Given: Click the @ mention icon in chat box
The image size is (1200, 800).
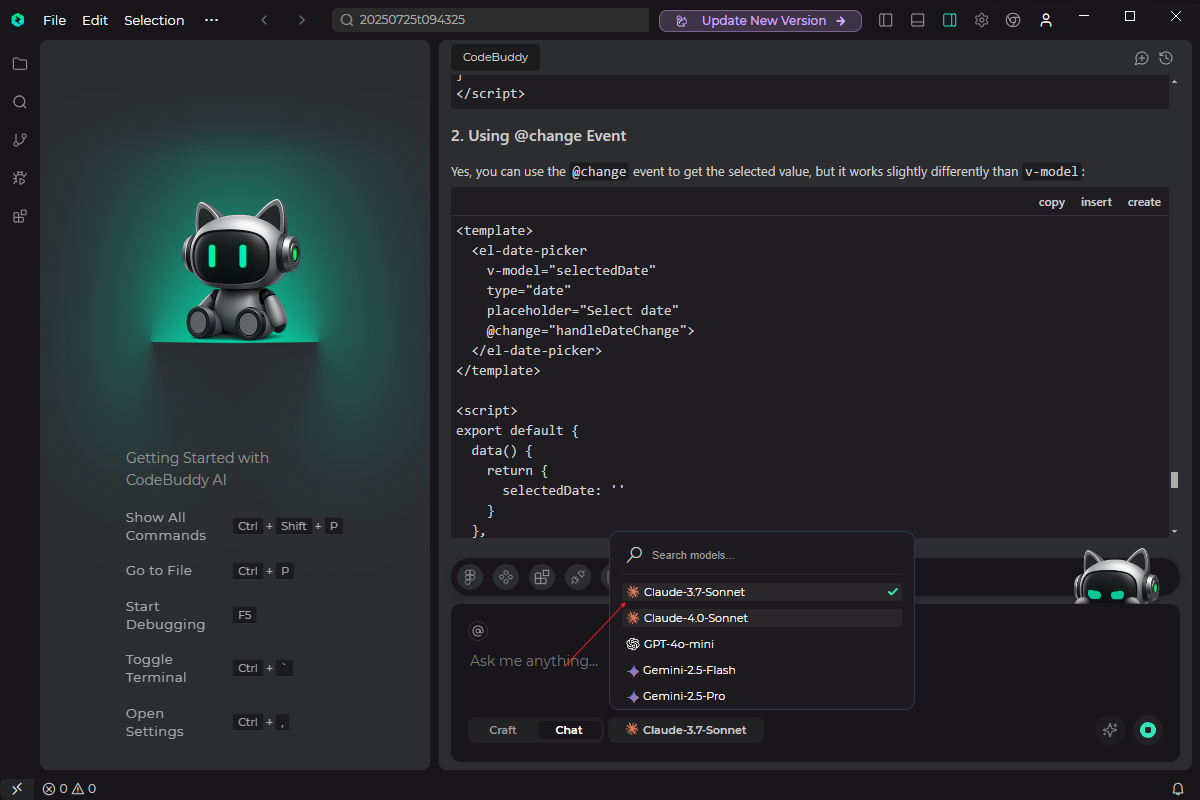Looking at the screenshot, I should [478, 631].
